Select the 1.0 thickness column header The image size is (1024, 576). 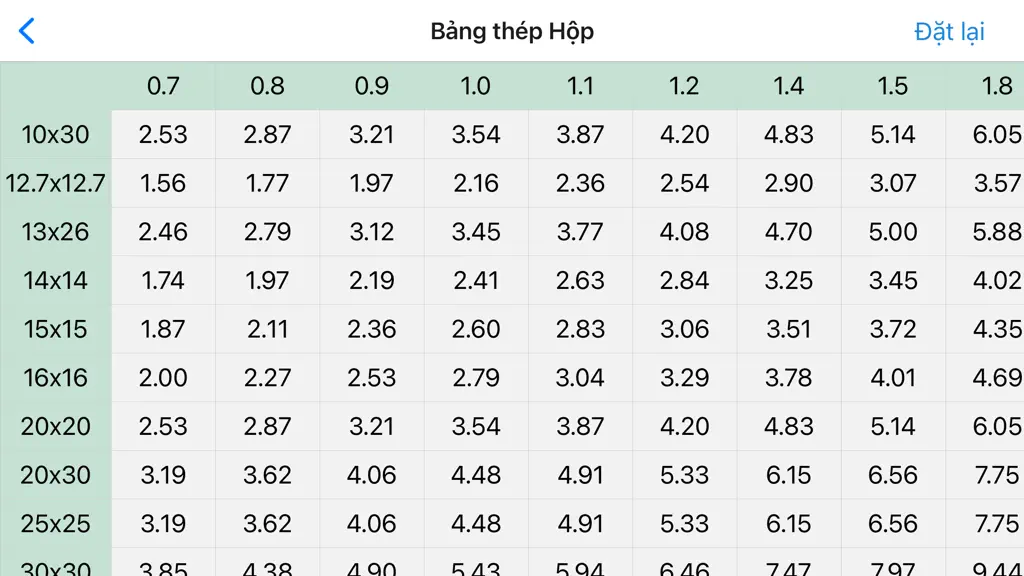click(476, 86)
